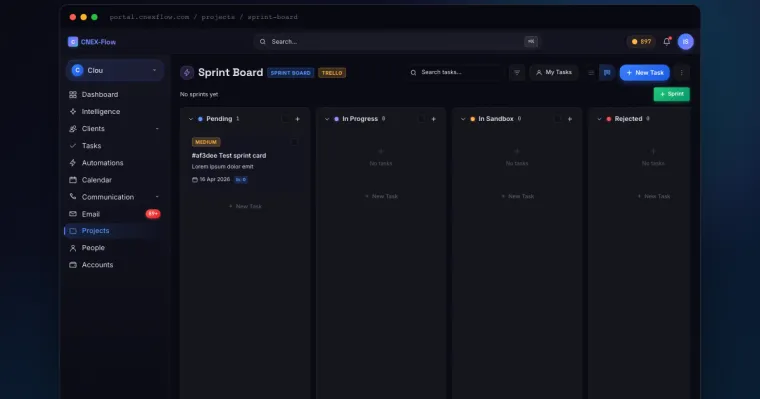Collapse the In Sandbox column chevron

(463, 119)
